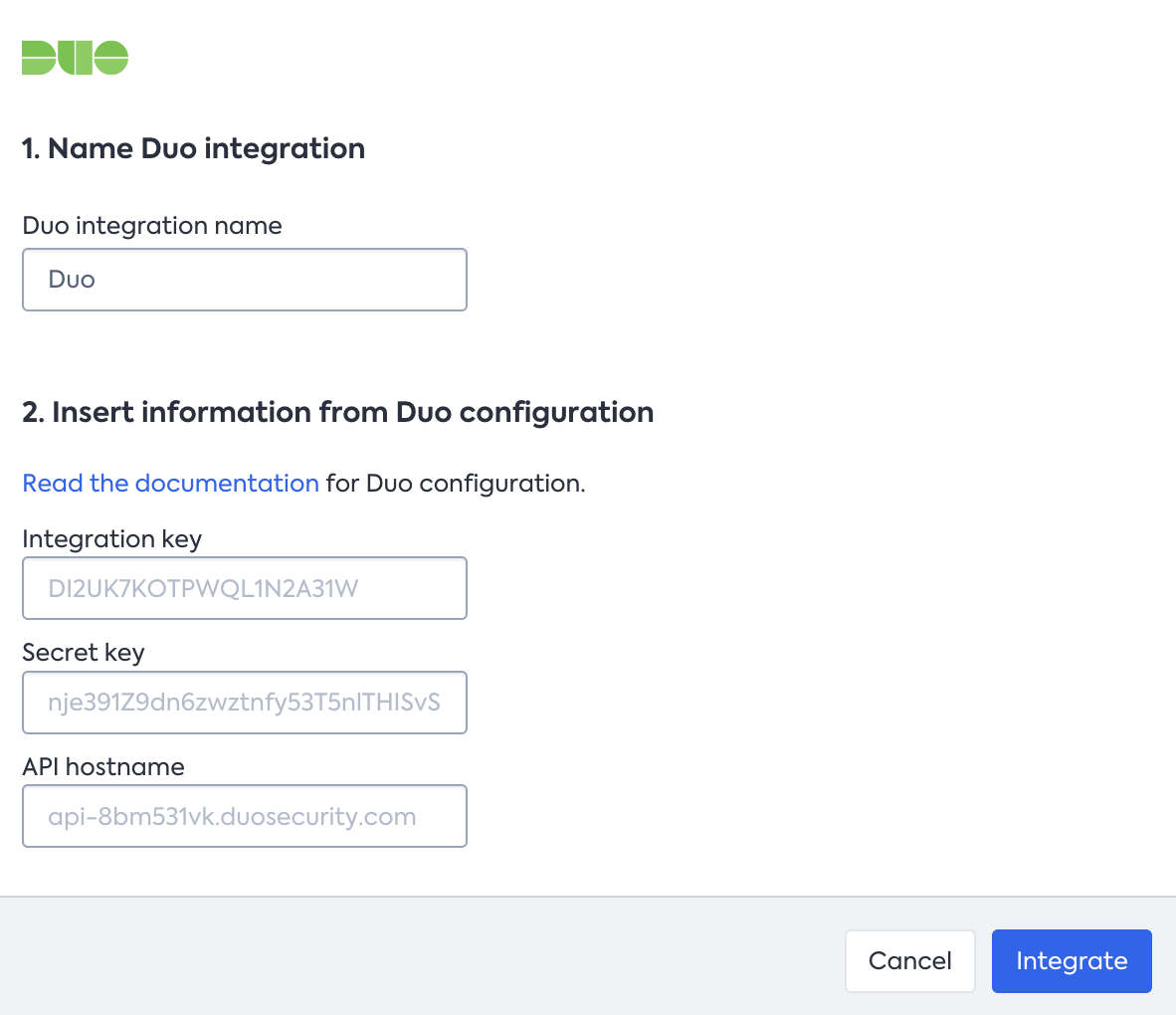Click the 'Secret key' label
This screenshot has height=1015, width=1176.
(84, 653)
